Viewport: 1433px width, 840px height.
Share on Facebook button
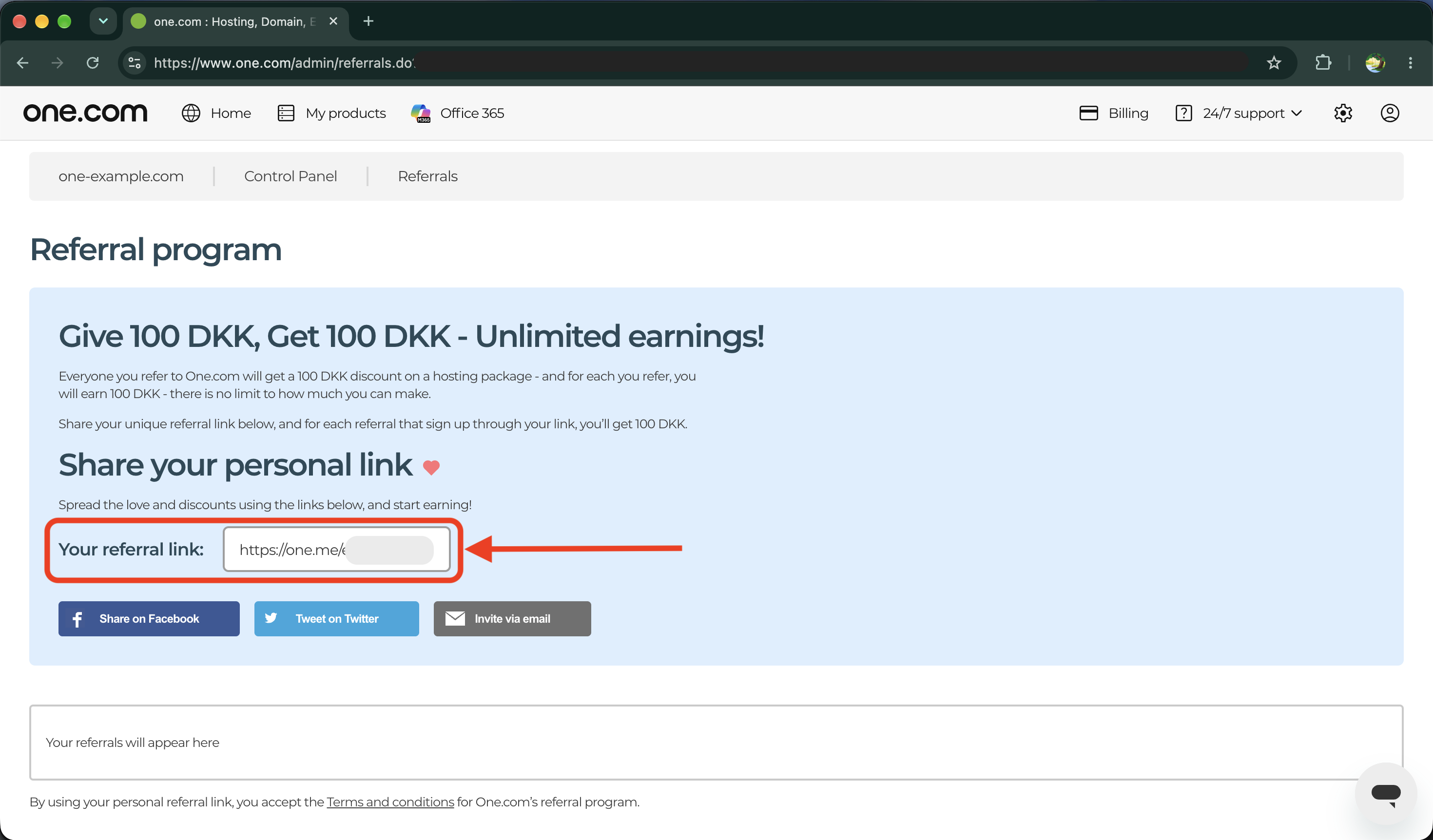149,619
